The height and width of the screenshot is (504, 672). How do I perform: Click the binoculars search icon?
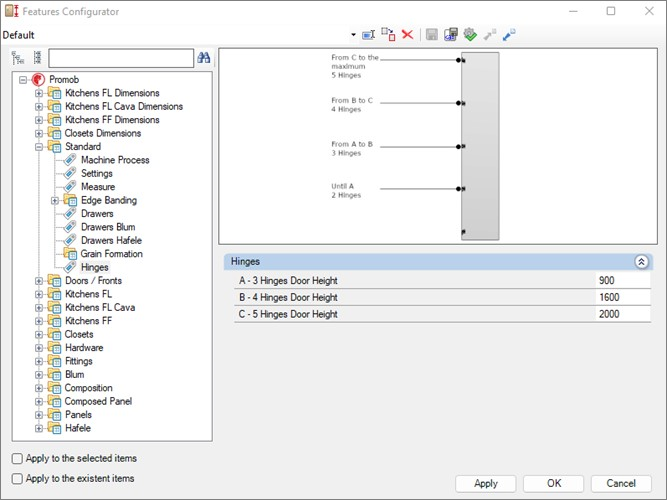tap(204, 57)
